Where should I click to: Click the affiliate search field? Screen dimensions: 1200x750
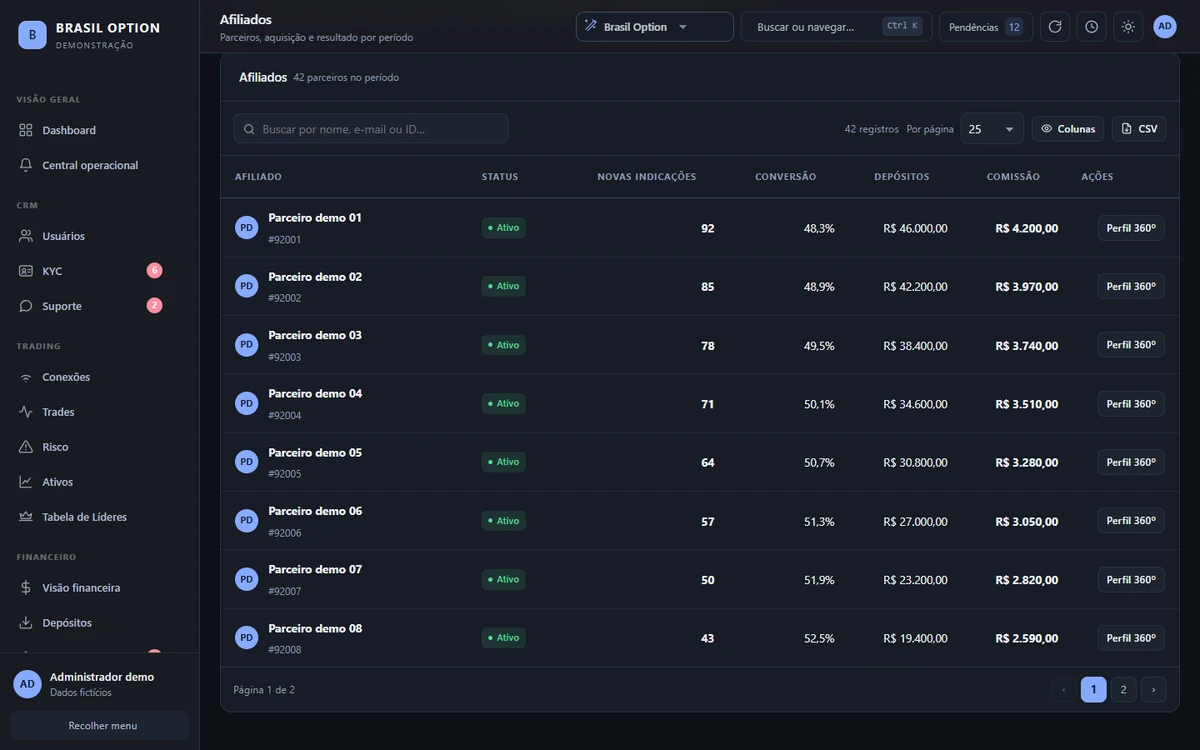[x=371, y=129]
